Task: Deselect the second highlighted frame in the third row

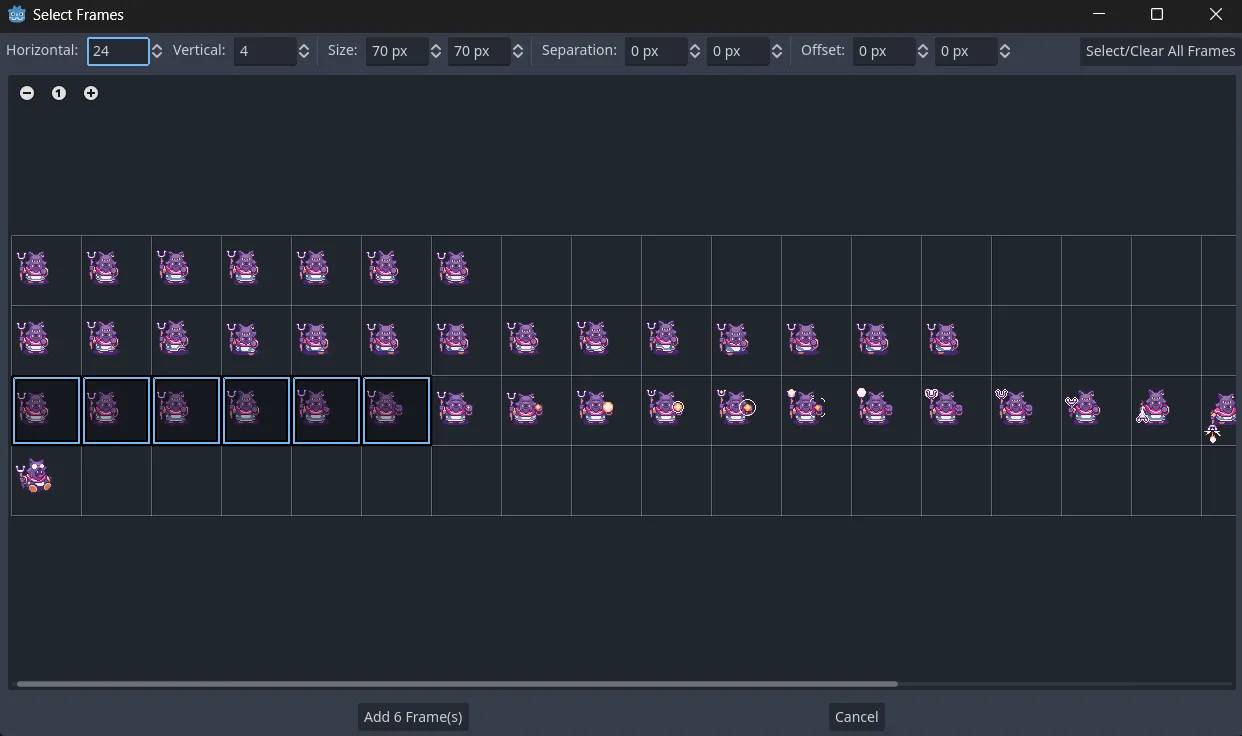Action: (x=117, y=411)
